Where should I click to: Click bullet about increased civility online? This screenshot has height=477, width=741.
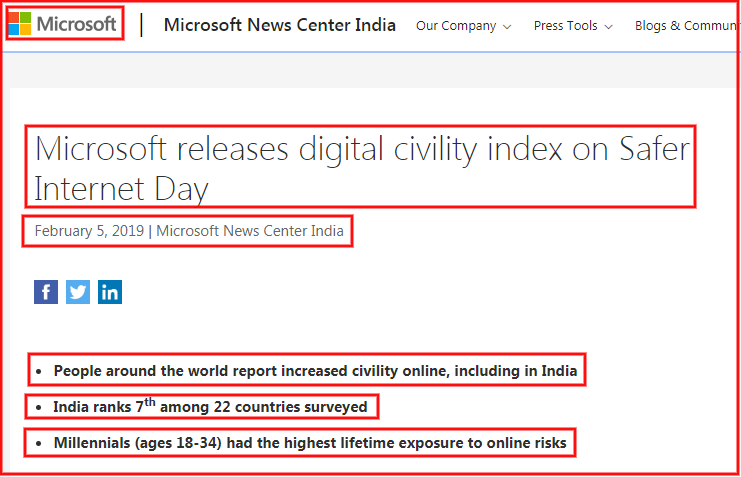[315, 371]
